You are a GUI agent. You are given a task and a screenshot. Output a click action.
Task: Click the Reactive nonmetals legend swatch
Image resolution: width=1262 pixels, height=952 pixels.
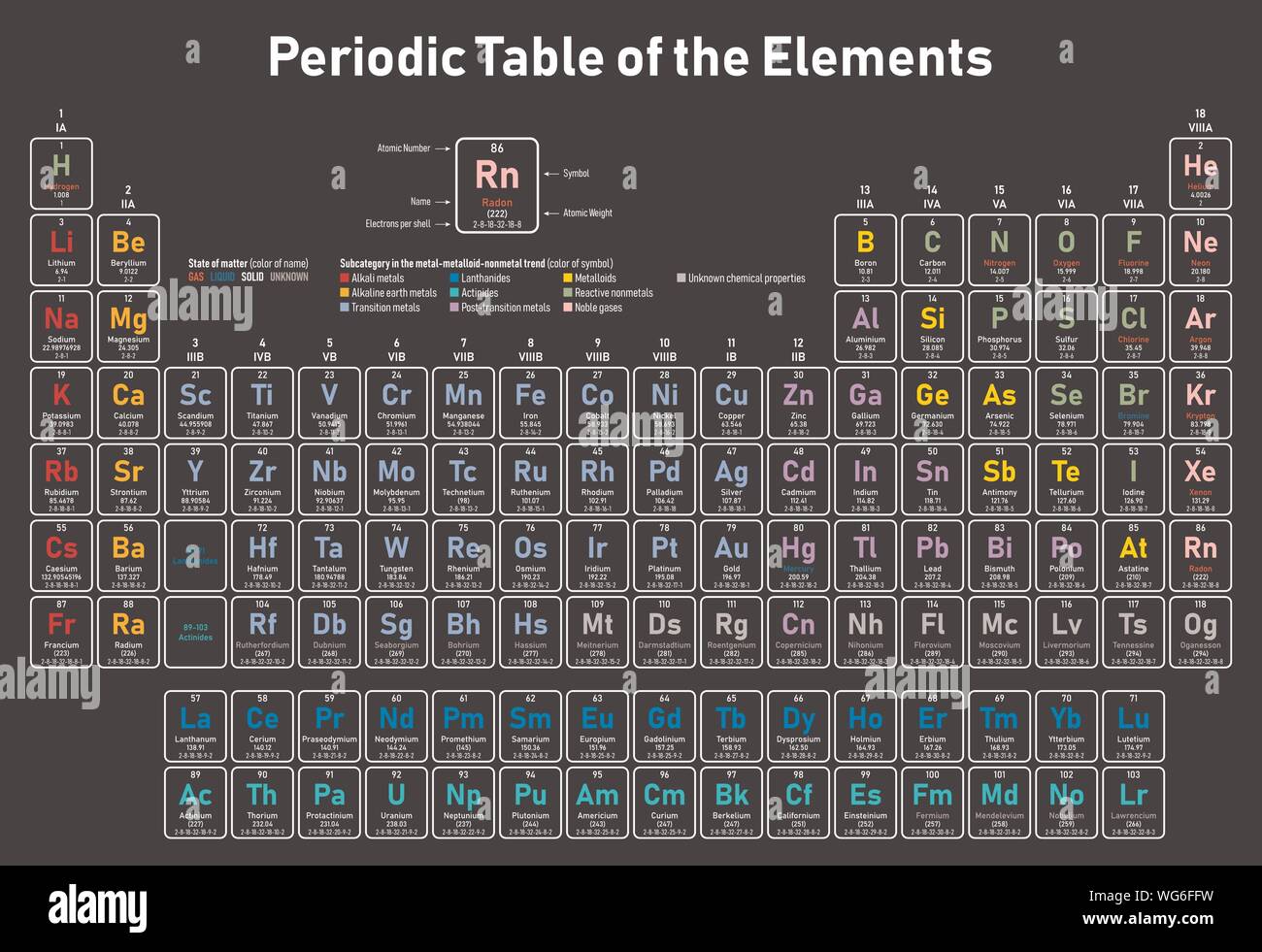pyautogui.click(x=567, y=293)
